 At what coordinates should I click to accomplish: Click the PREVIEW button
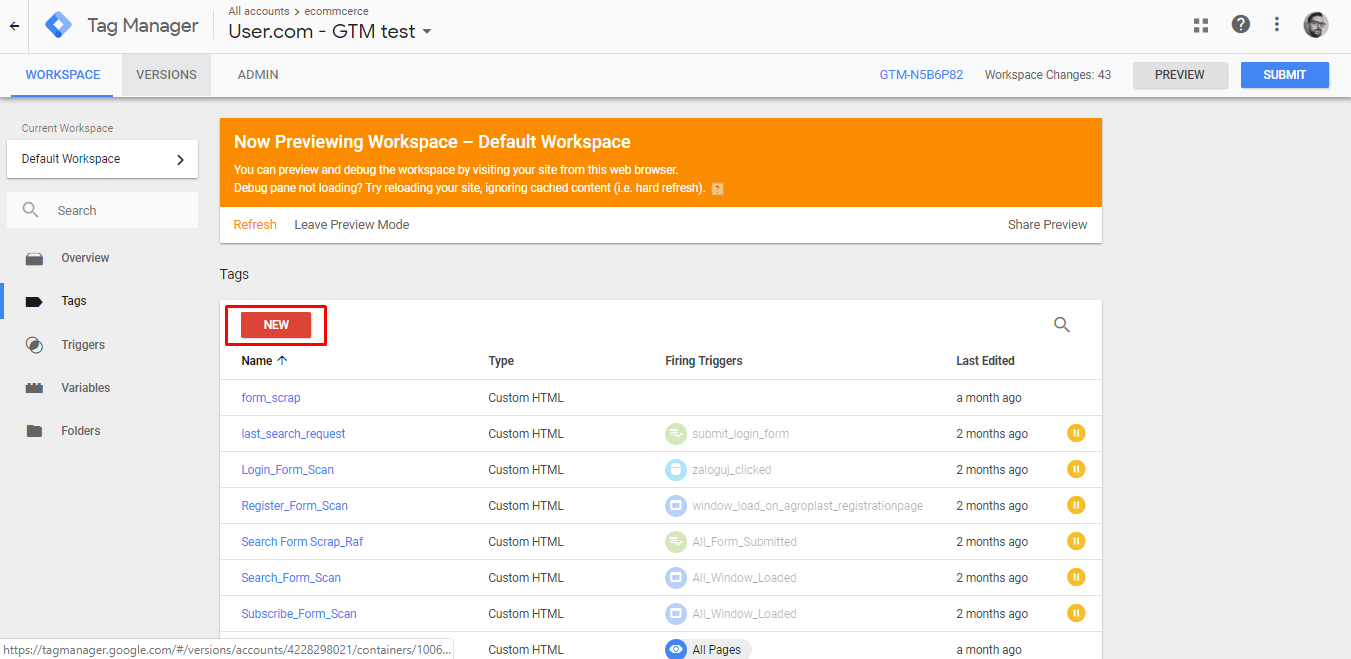coord(1180,75)
